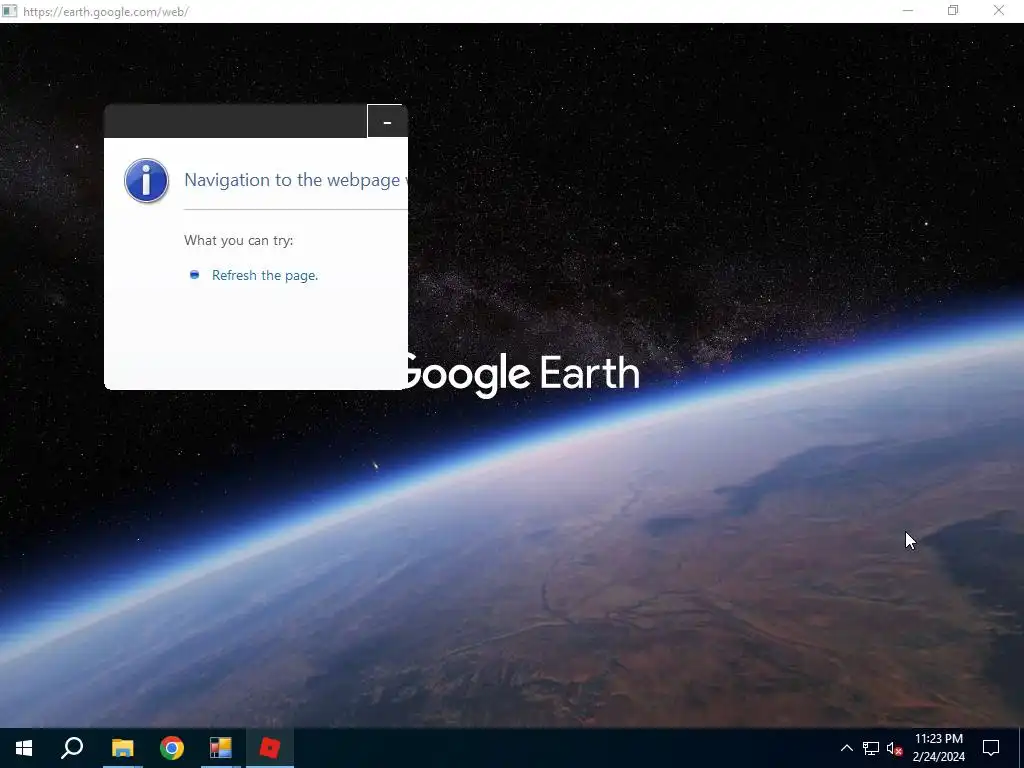Show hidden system tray icons
The image size is (1024, 768).
tap(846, 748)
